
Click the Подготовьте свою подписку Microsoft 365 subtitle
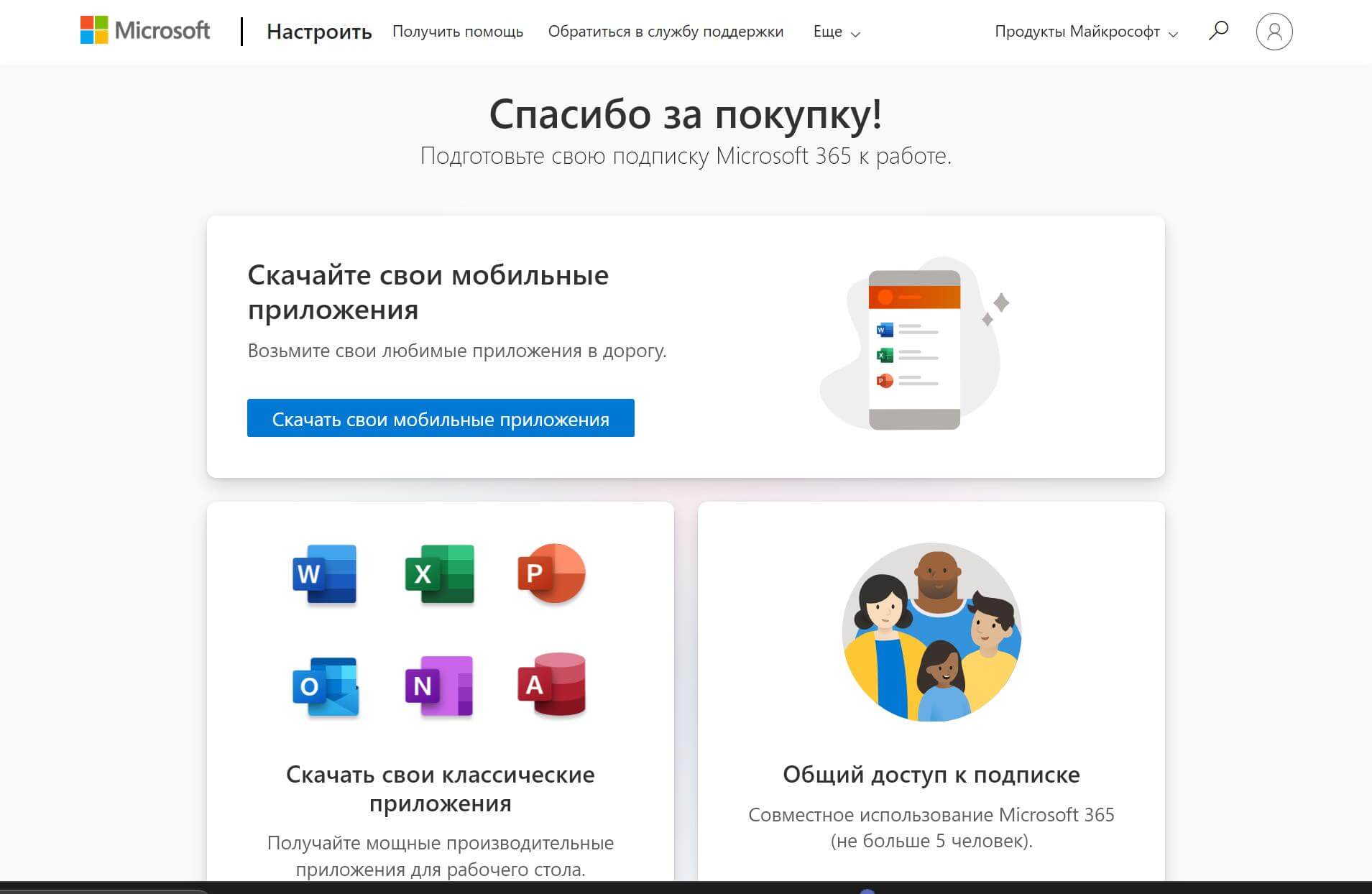686,155
